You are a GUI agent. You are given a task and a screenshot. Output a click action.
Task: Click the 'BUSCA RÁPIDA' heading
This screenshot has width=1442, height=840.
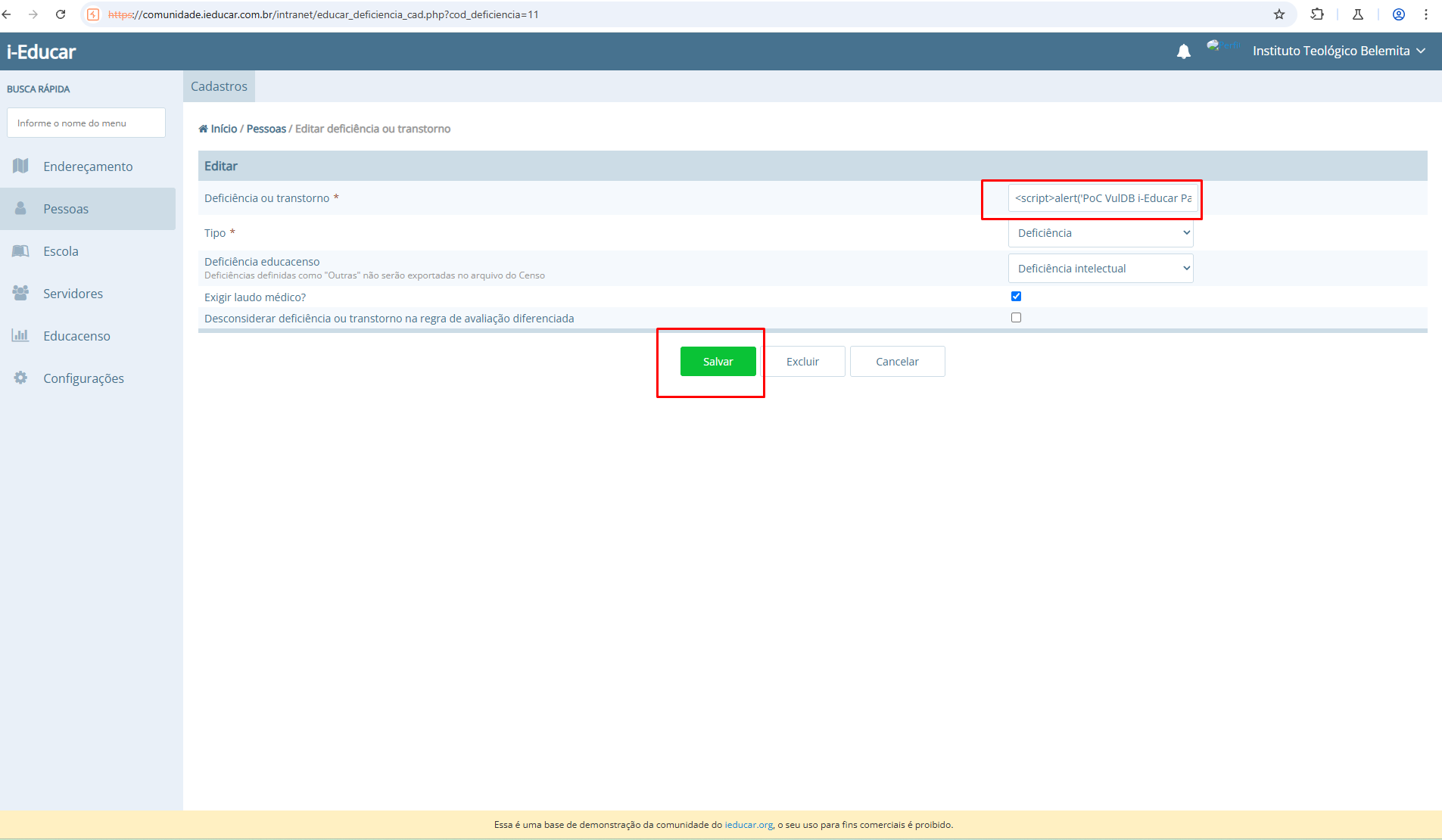tap(39, 89)
